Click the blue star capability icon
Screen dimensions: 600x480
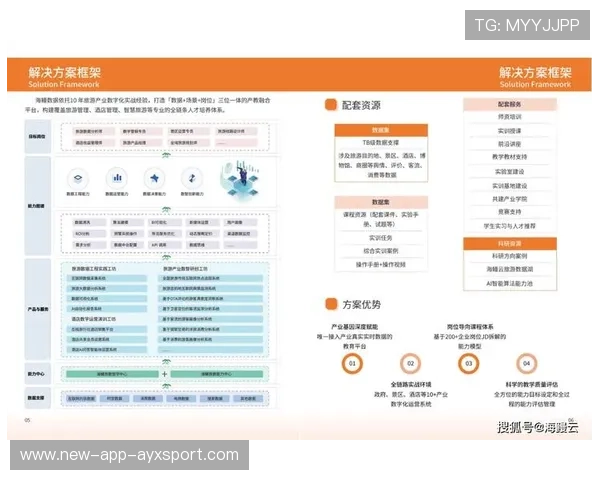tap(155, 178)
